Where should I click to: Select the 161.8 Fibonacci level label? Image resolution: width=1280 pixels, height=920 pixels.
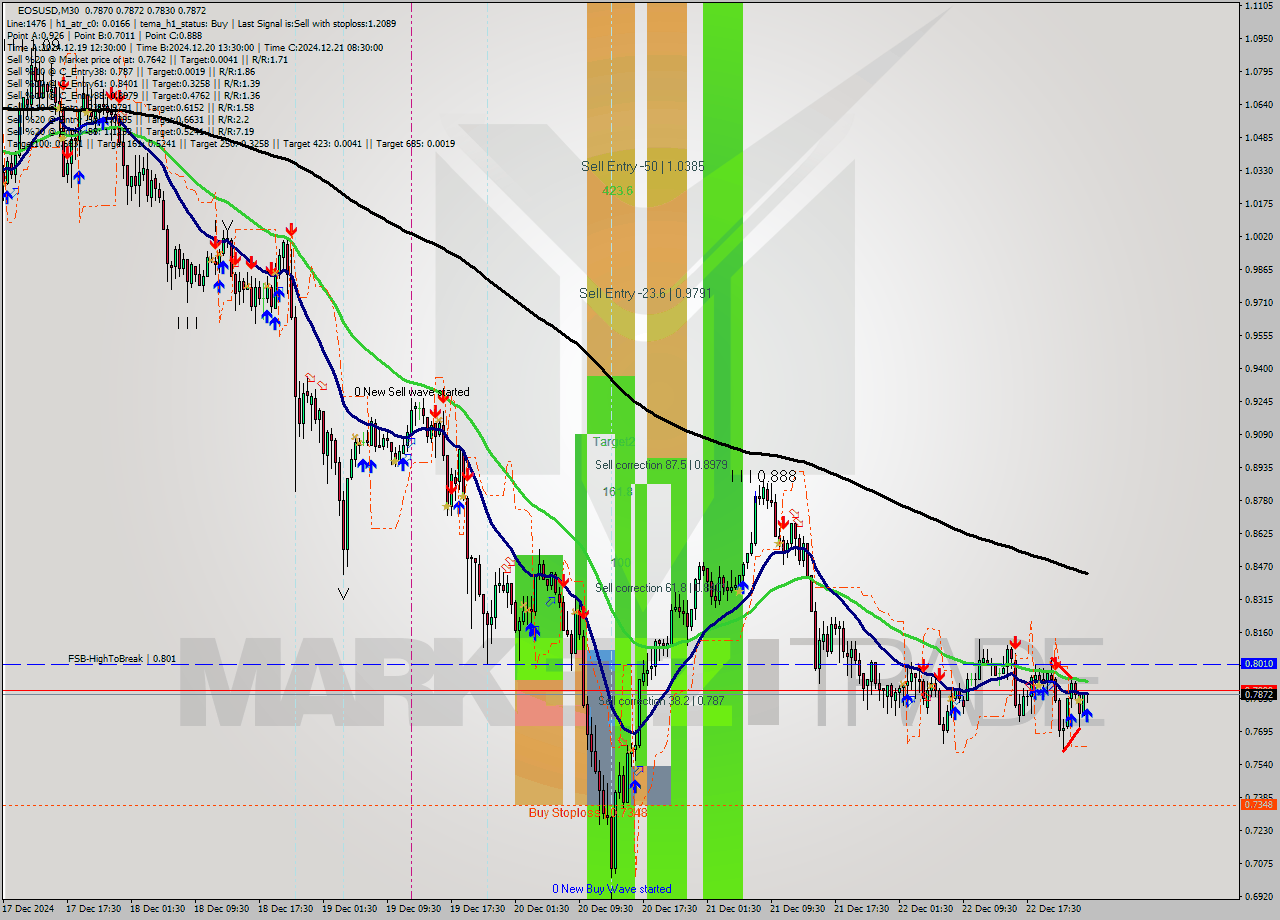click(x=617, y=492)
